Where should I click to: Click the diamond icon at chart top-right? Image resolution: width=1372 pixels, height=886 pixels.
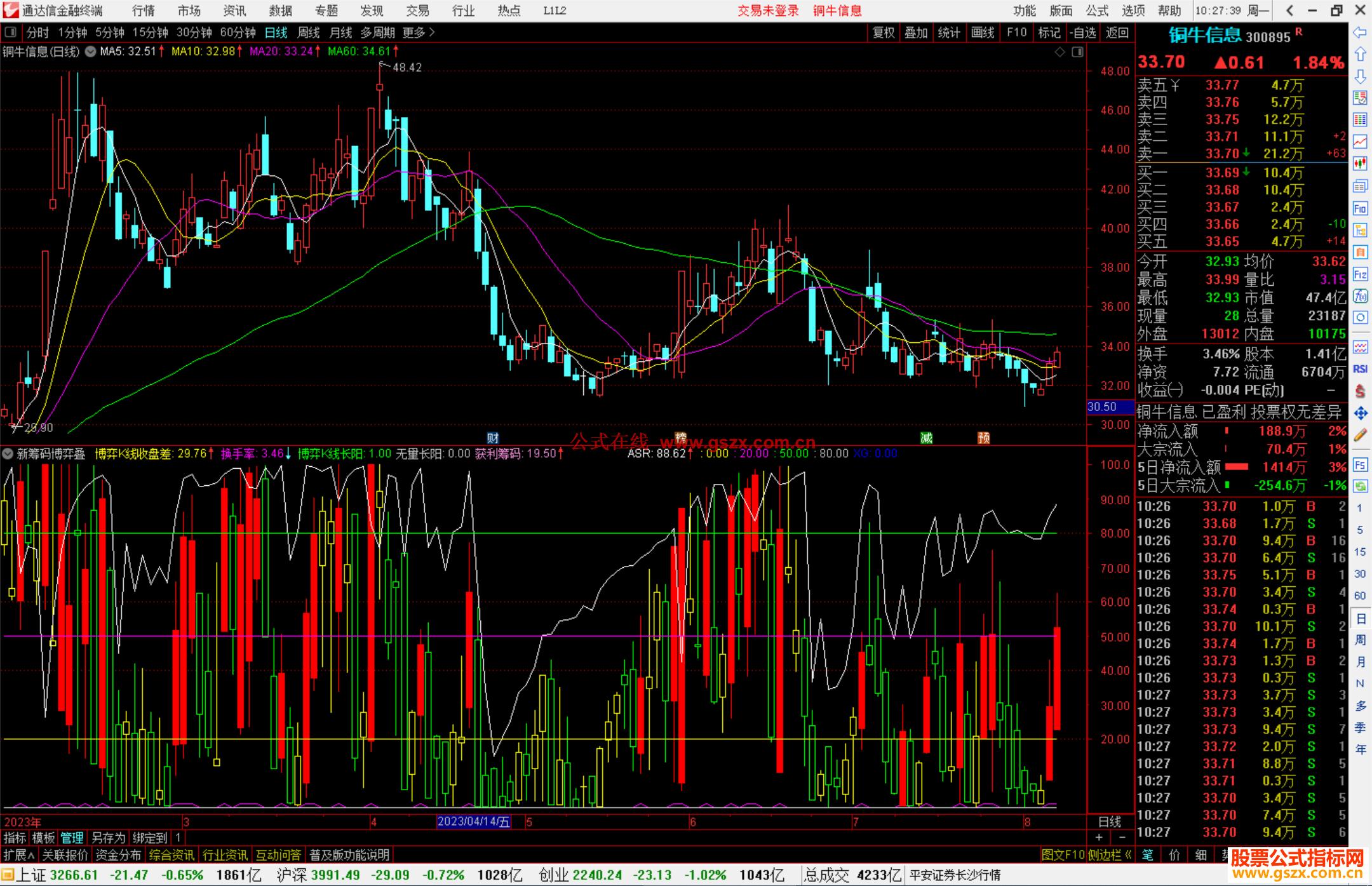[1060, 52]
